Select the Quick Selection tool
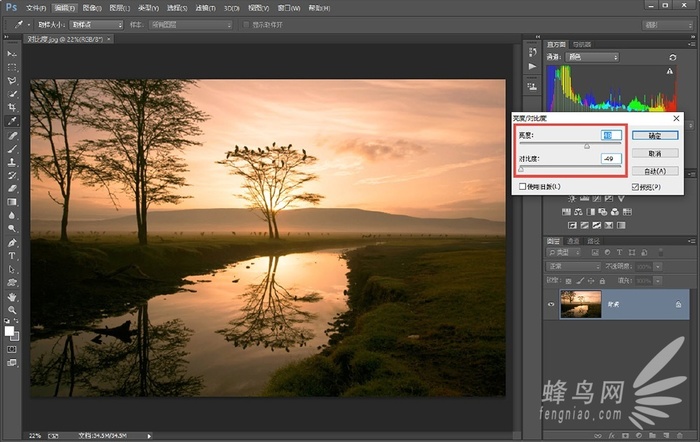 pos(12,94)
